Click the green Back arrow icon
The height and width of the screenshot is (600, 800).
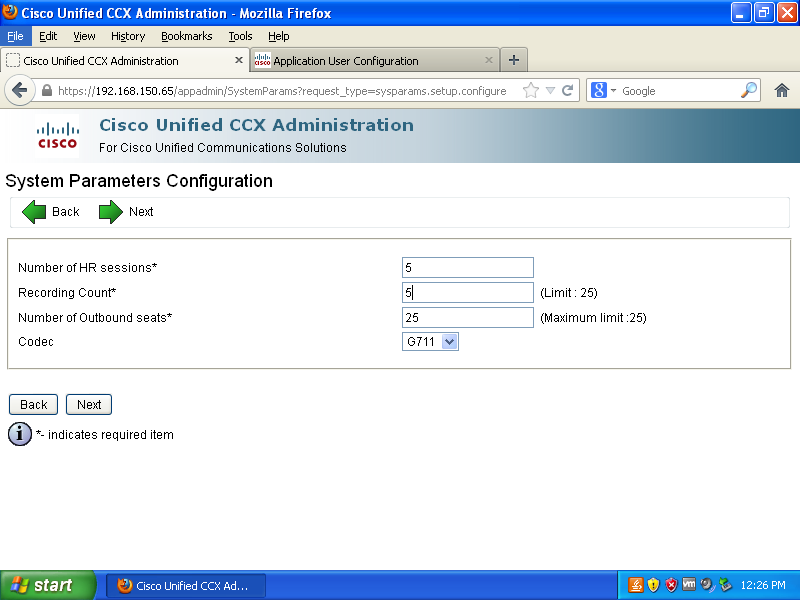coord(34,212)
